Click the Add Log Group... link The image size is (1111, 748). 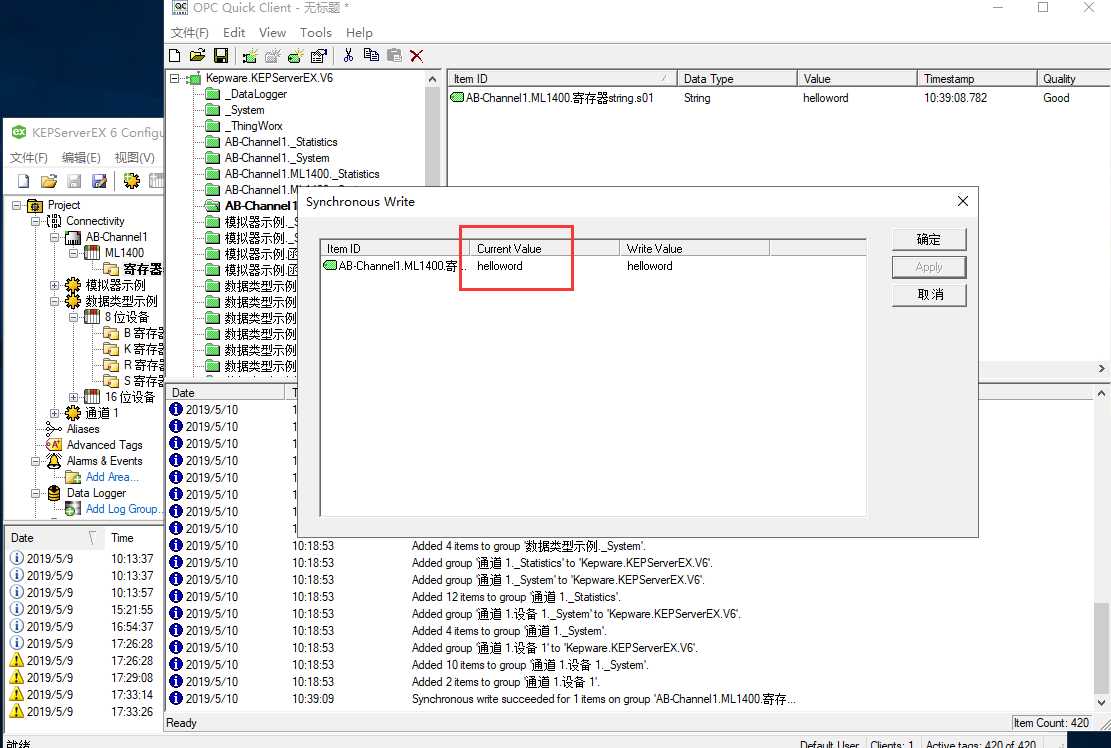[x=123, y=509]
